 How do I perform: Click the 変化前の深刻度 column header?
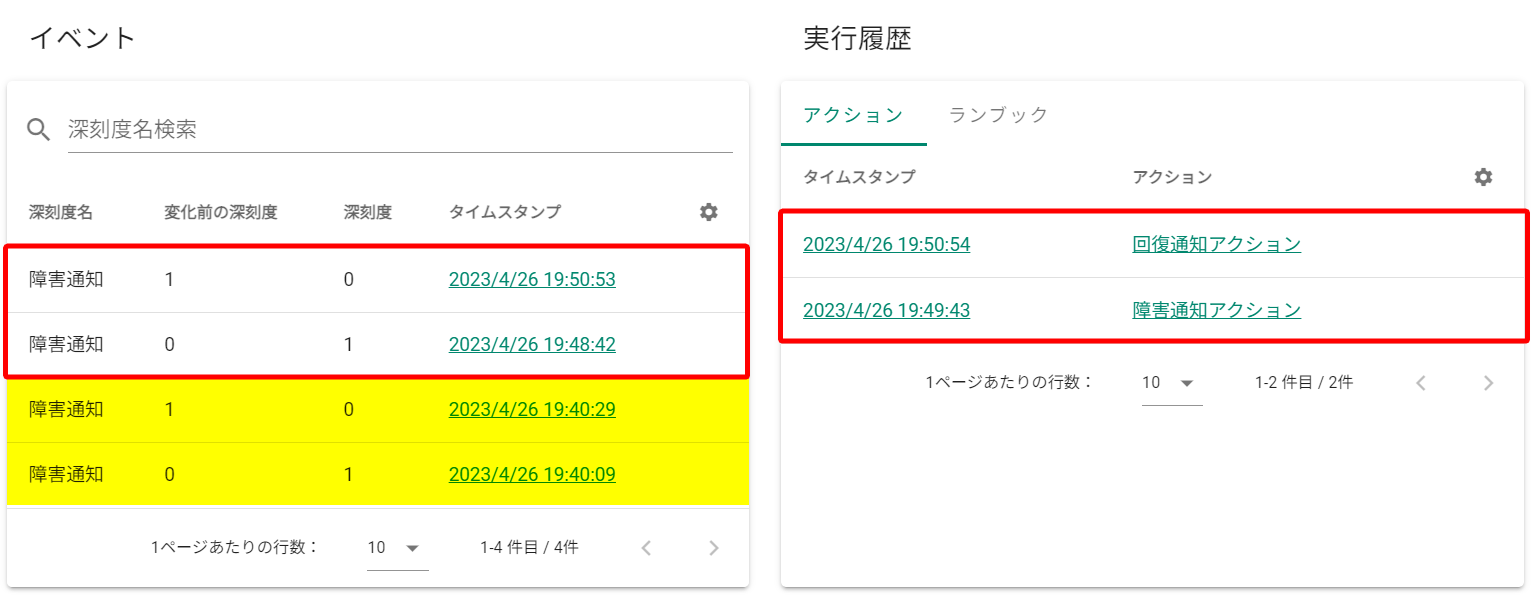coord(220,212)
